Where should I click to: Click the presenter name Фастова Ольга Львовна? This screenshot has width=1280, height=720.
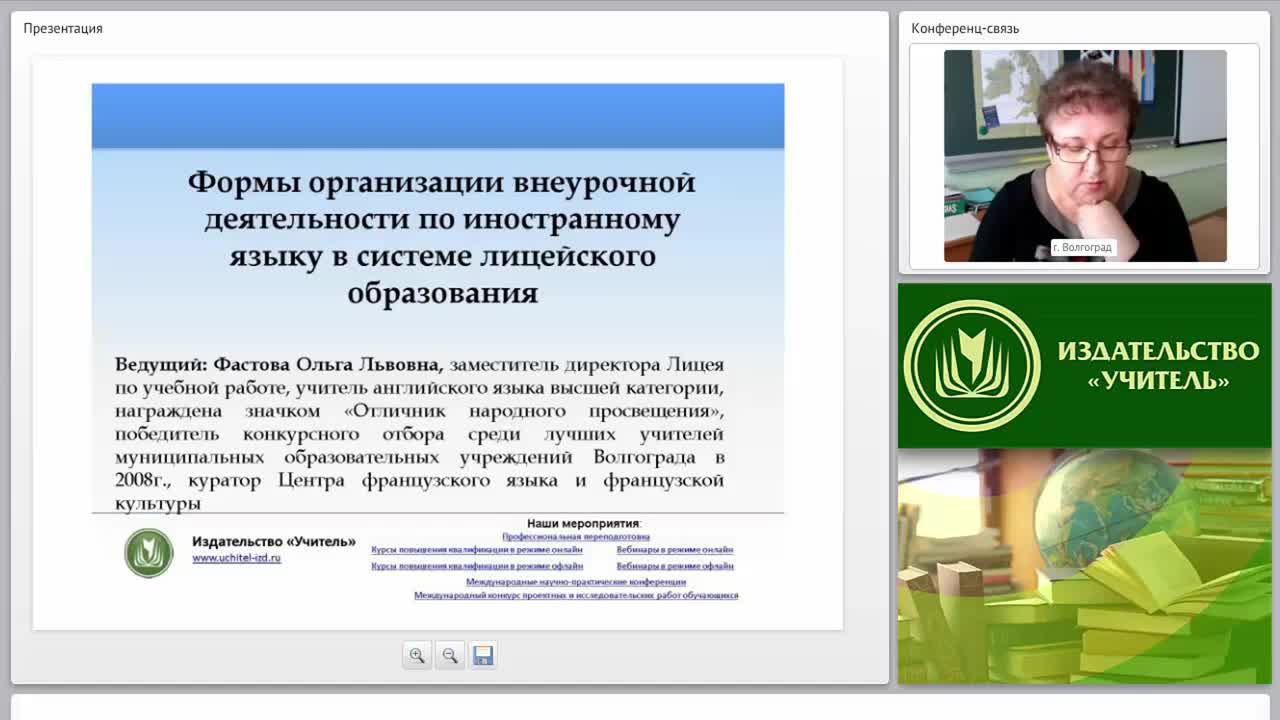coord(329,365)
